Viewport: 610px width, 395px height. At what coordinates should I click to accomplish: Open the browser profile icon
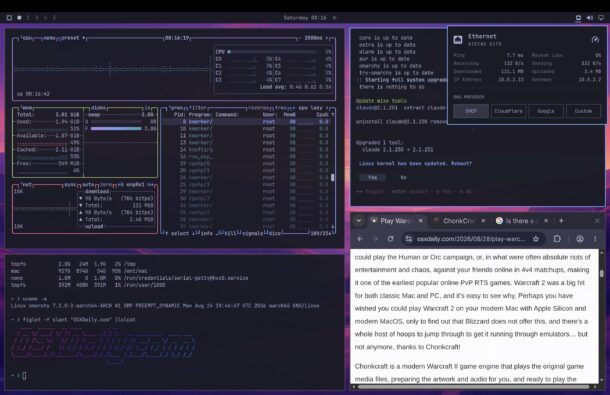pos(580,239)
